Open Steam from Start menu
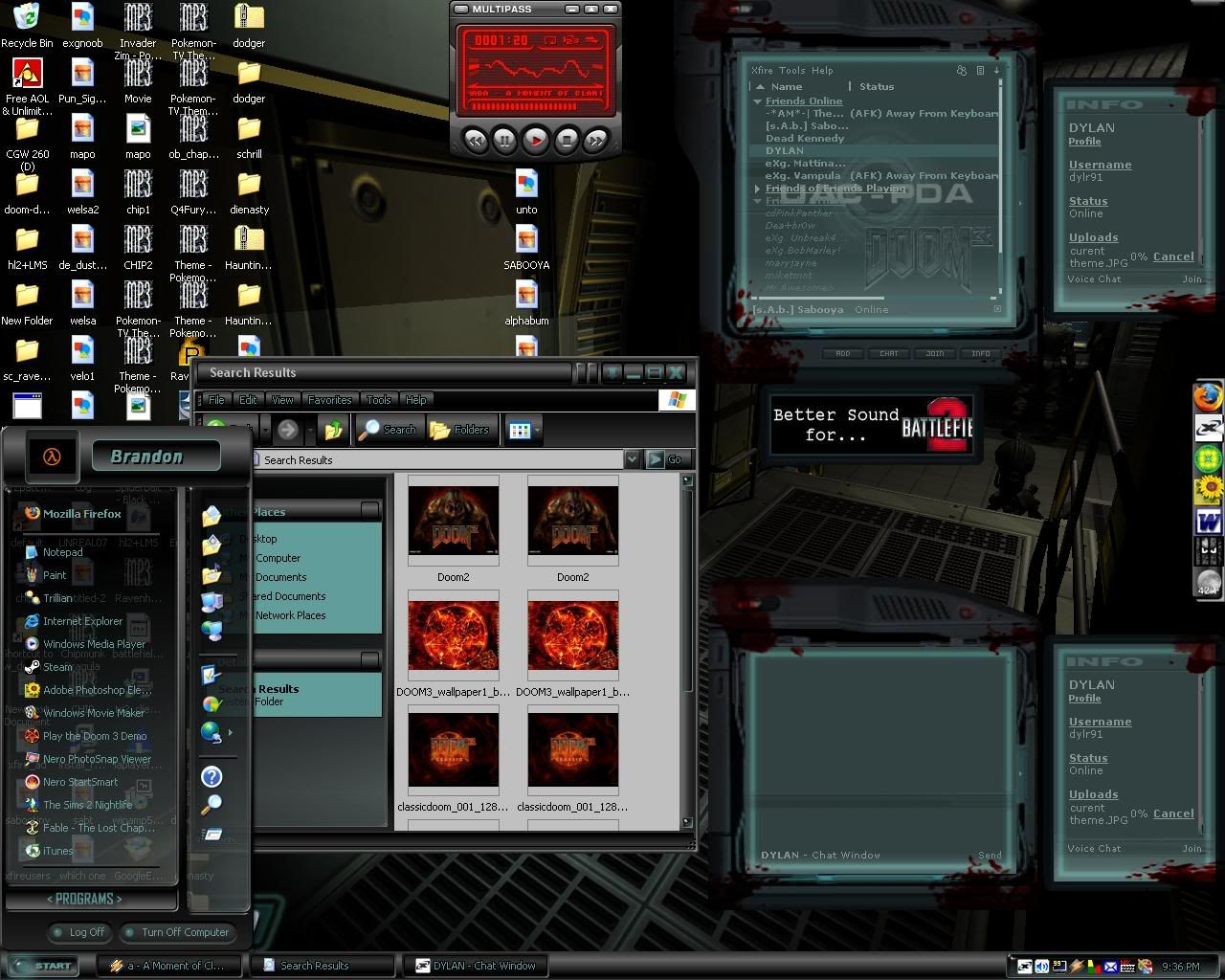1225x980 pixels. coord(49,667)
